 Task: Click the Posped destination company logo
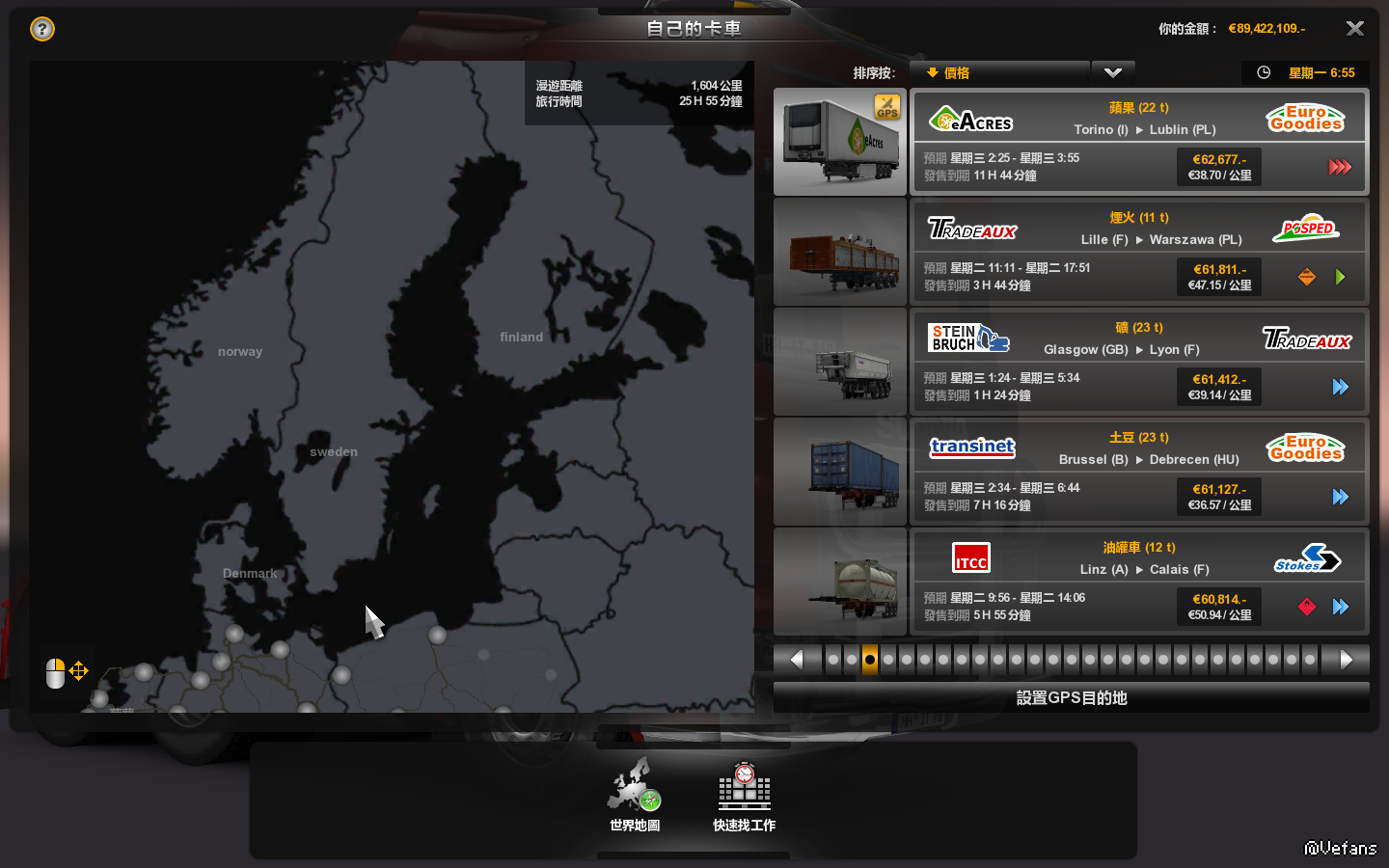pyautogui.click(x=1308, y=229)
